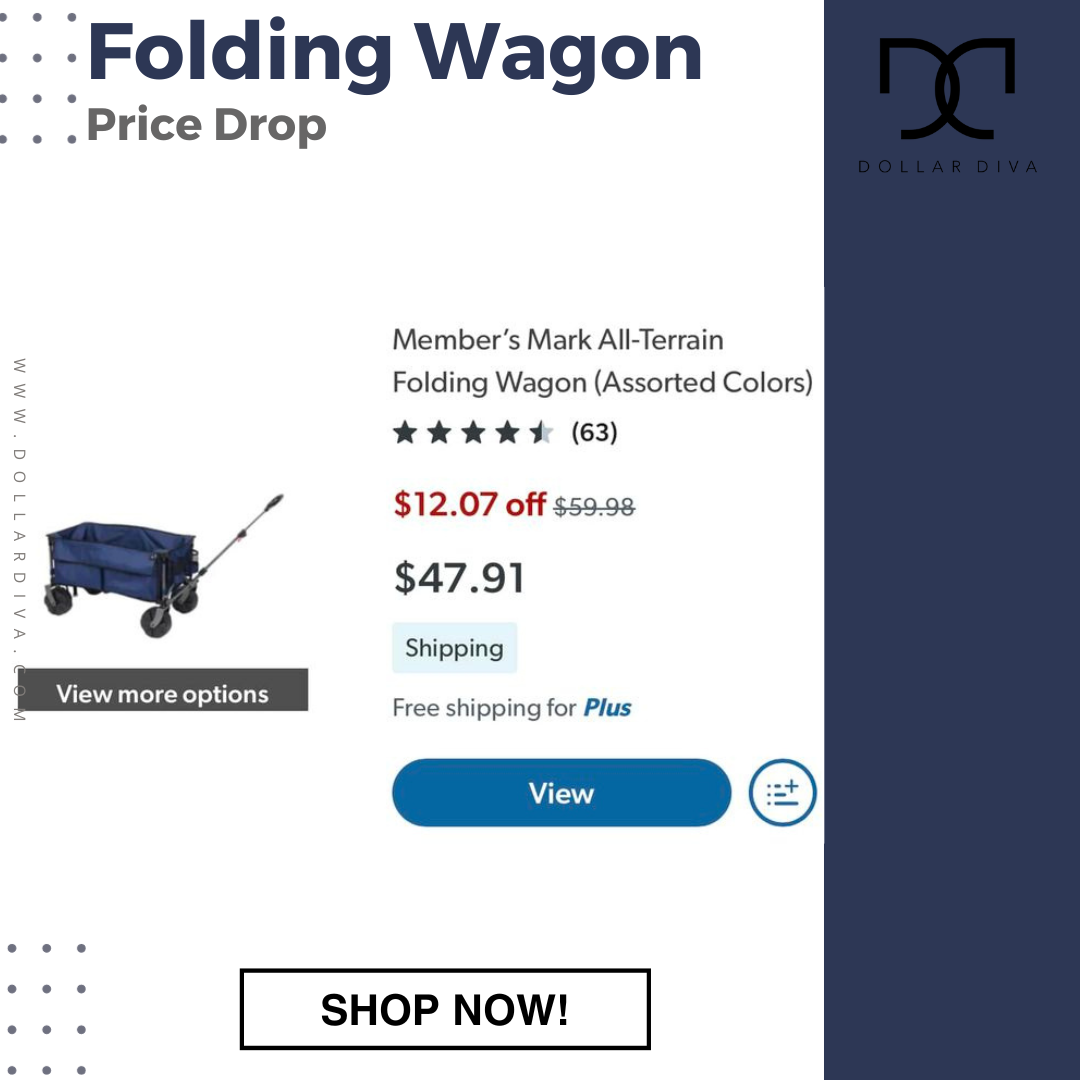This screenshot has height=1080, width=1080.
Task: Open View more options banner
Action: 163,689
